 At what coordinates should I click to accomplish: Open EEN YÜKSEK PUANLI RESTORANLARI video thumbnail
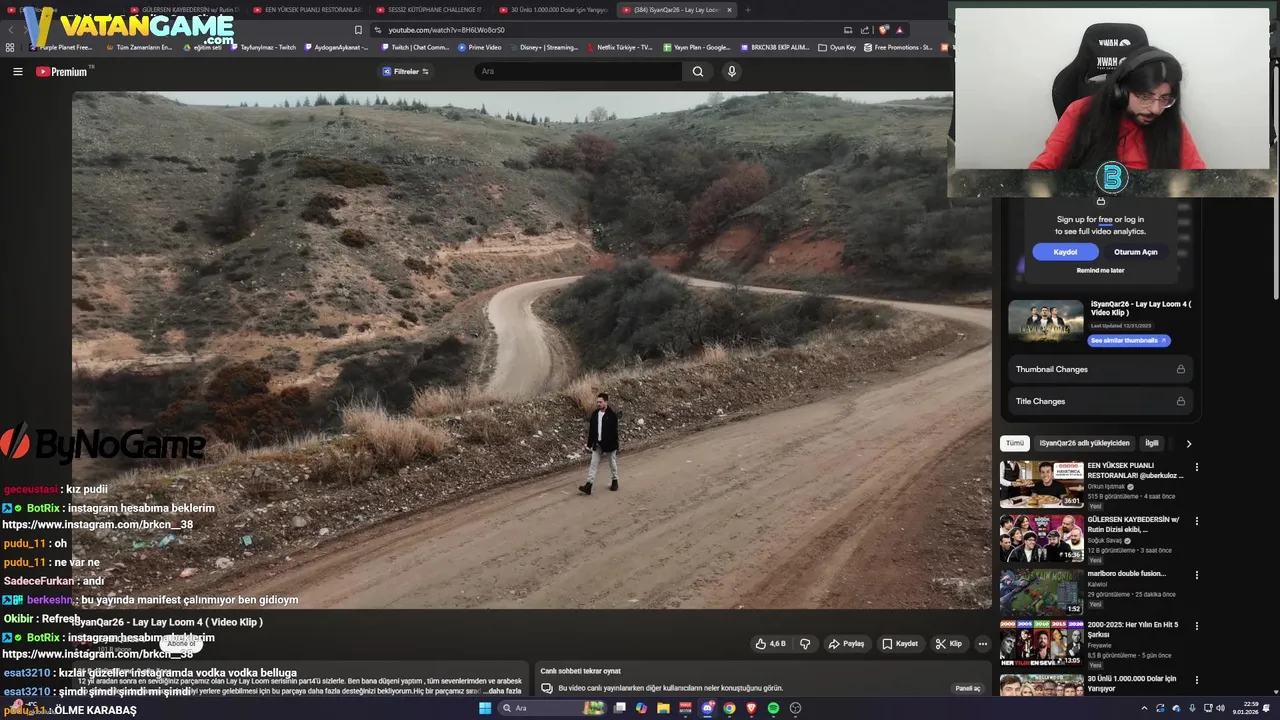tap(1041, 484)
